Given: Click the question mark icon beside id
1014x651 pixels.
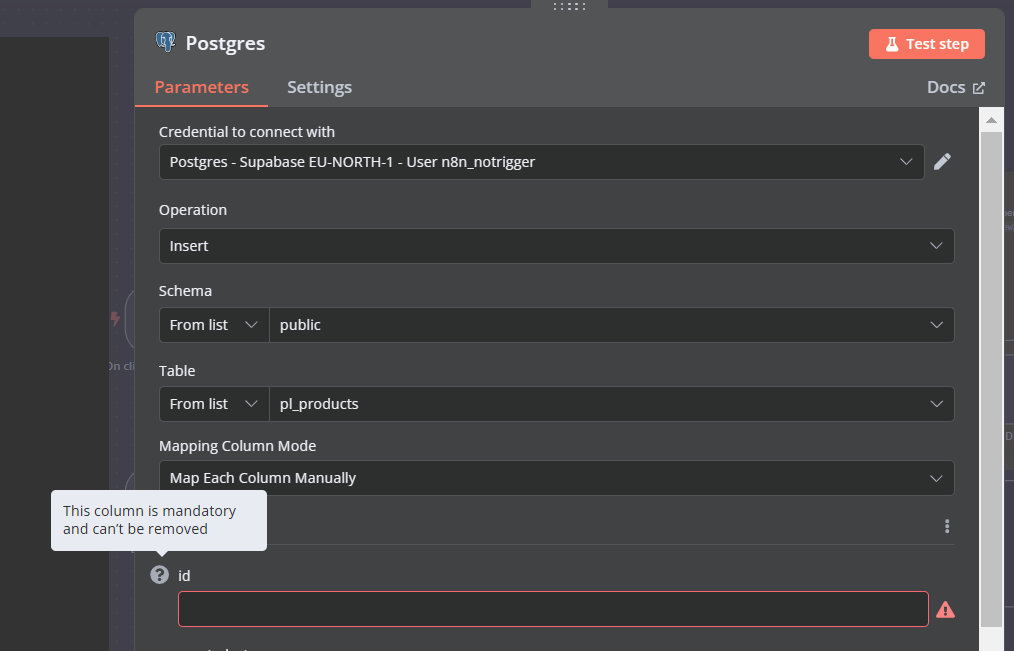Looking at the screenshot, I should (160, 575).
